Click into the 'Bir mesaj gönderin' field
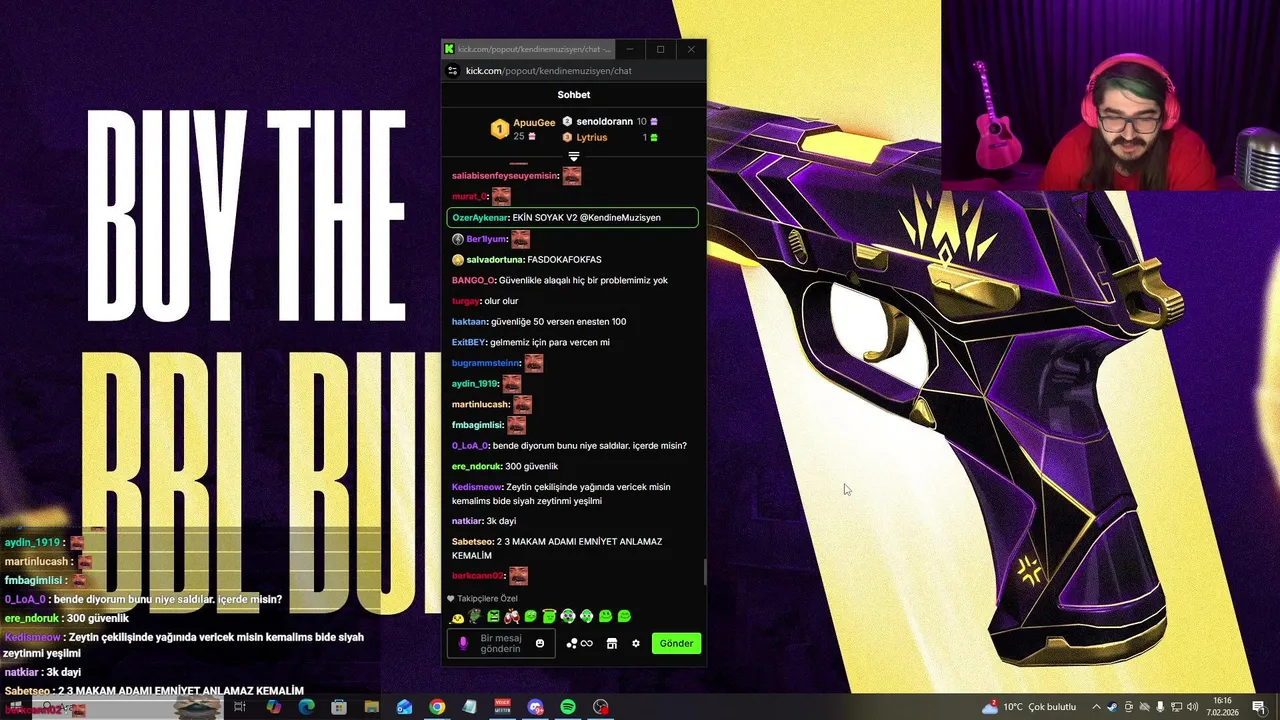1280x720 pixels. pyautogui.click(x=500, y=643)
